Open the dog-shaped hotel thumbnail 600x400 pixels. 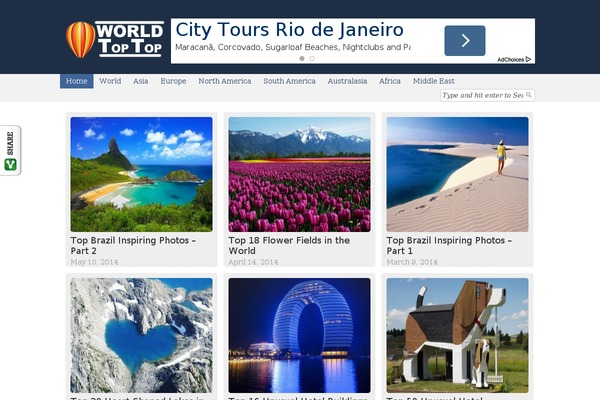[x=457, y=335]
